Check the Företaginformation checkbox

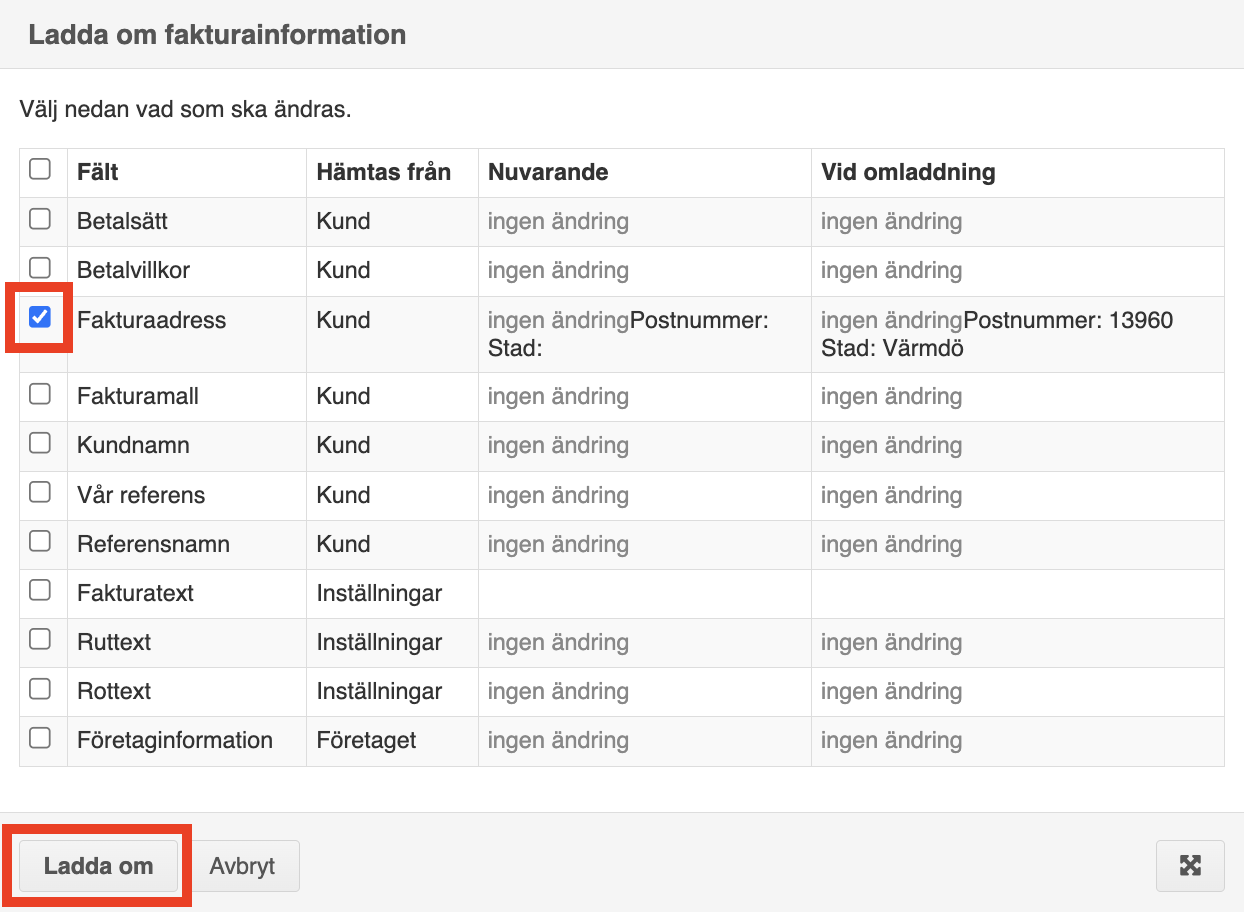tap(40, 737)
